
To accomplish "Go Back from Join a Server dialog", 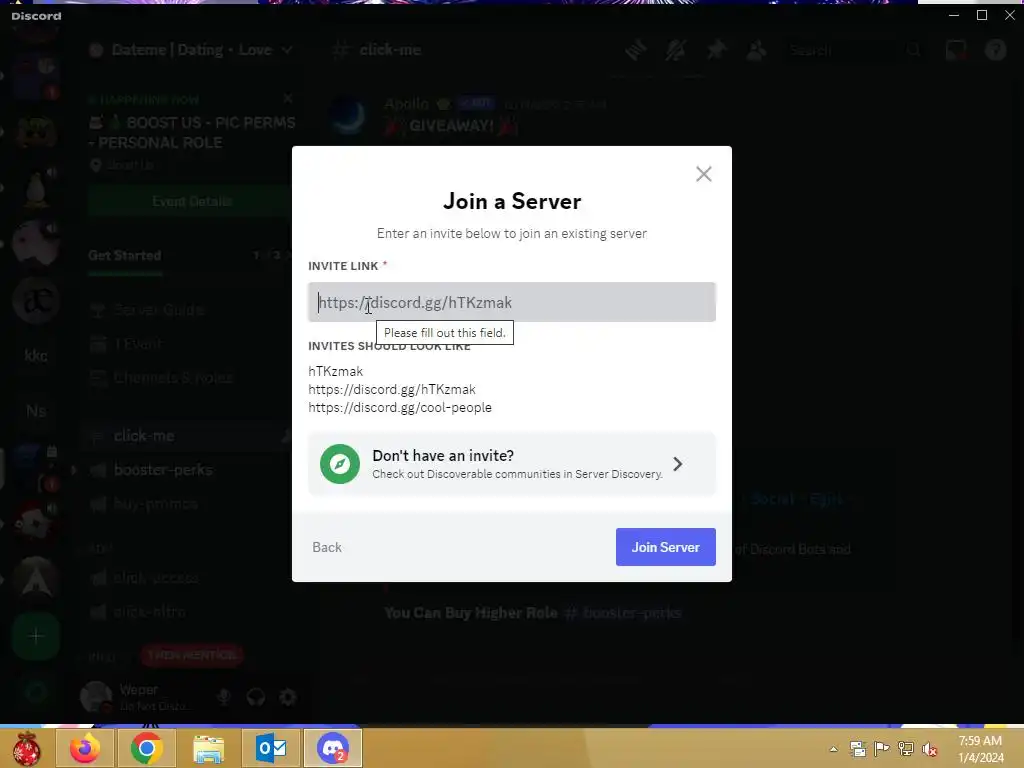I will (327, 547).
